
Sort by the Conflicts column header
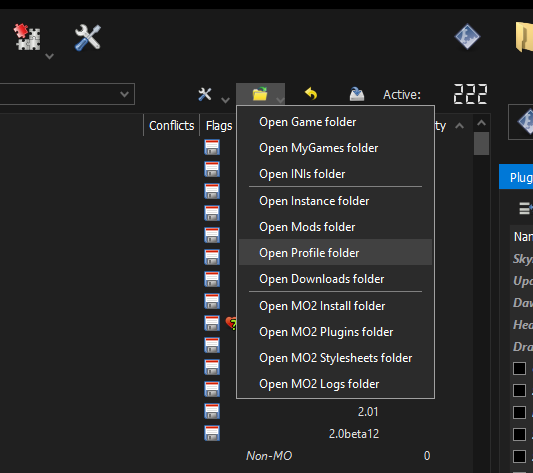(x=172, y=126)
